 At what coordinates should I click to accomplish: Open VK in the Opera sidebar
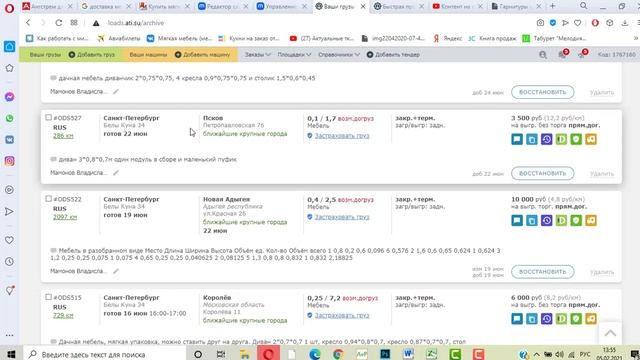click(9, 140)
